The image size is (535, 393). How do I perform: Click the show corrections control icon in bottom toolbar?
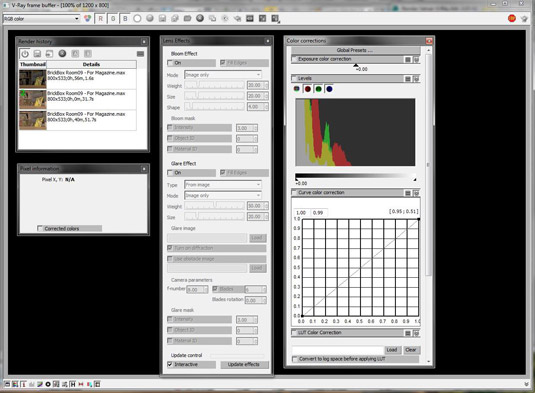[x=7, y=384]
